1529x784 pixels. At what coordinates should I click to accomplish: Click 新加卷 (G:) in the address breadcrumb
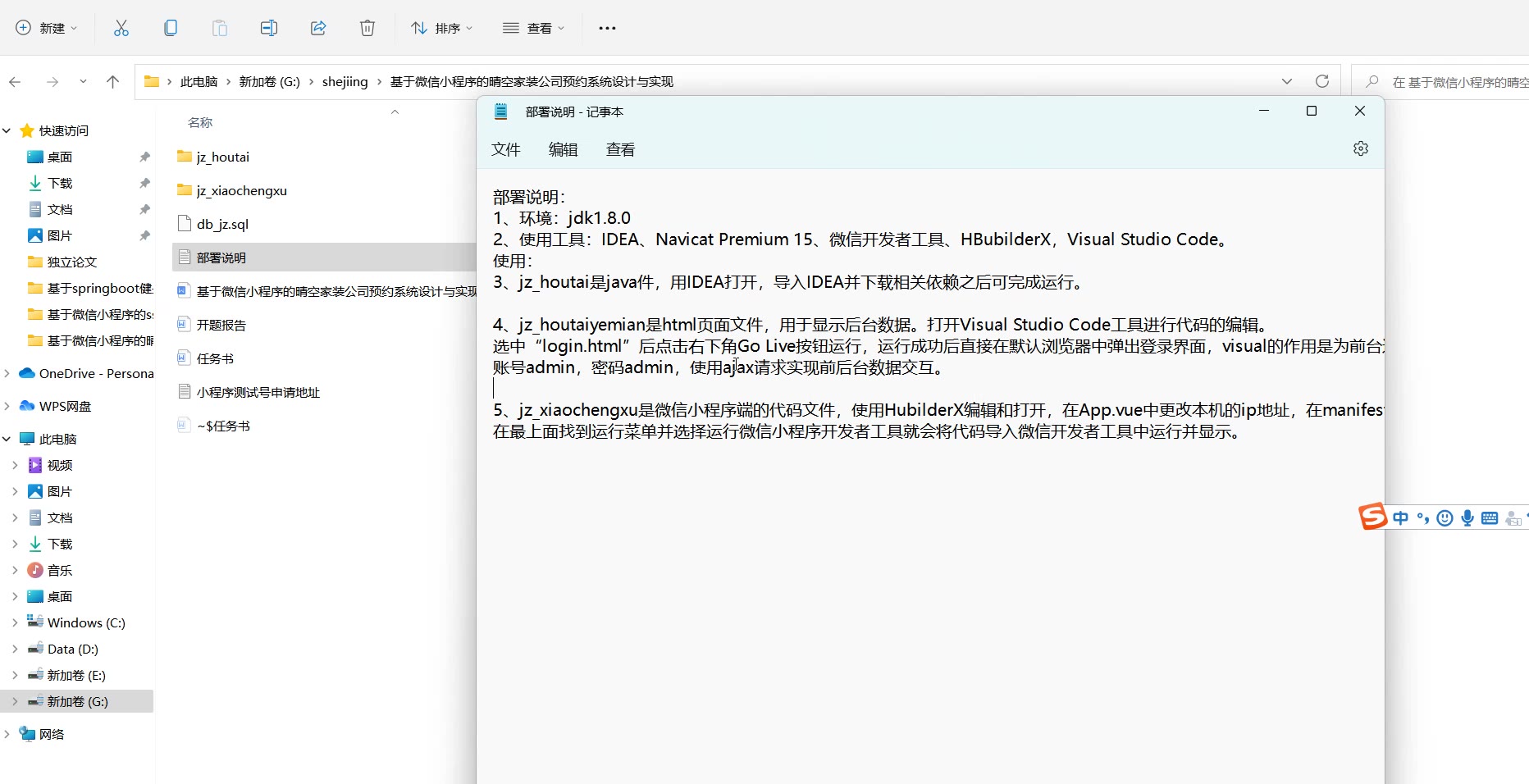pyautogui.click(x=270, y=81)
